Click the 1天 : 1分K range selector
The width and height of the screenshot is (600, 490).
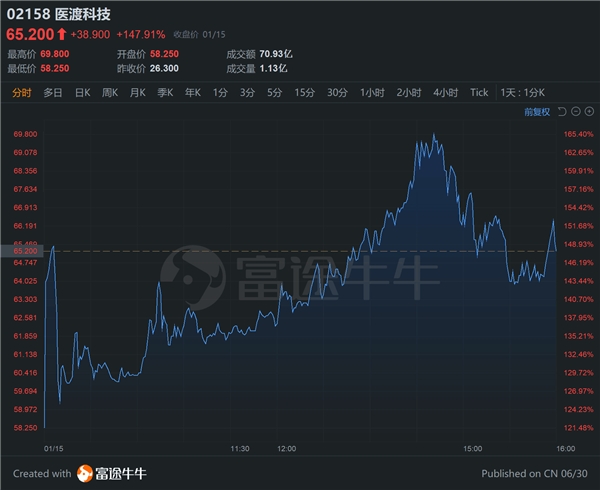(523, 93)
